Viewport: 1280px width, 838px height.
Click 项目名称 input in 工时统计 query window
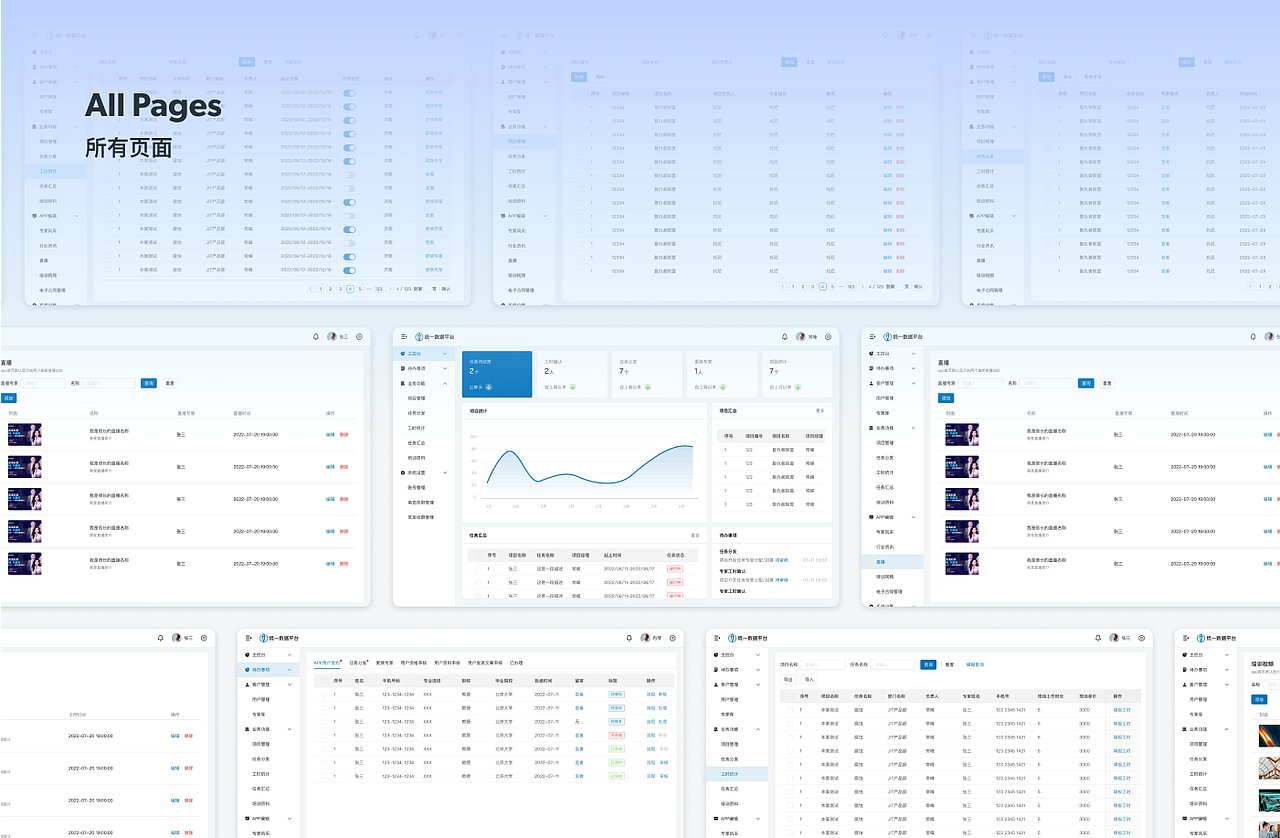pyautogui.click(x=822, y=664)
